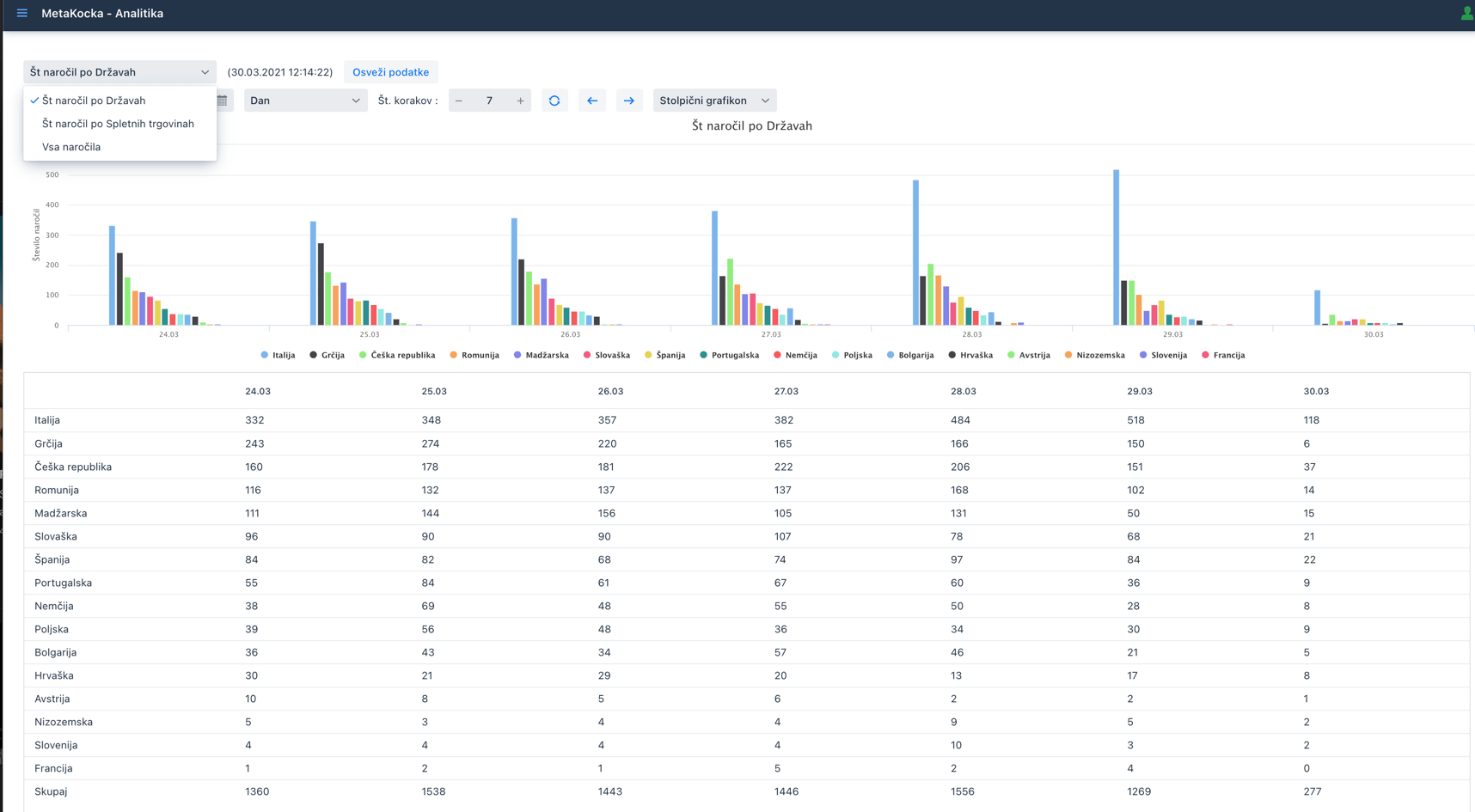Open the hamburger menu icon

(x=22, y=13)
